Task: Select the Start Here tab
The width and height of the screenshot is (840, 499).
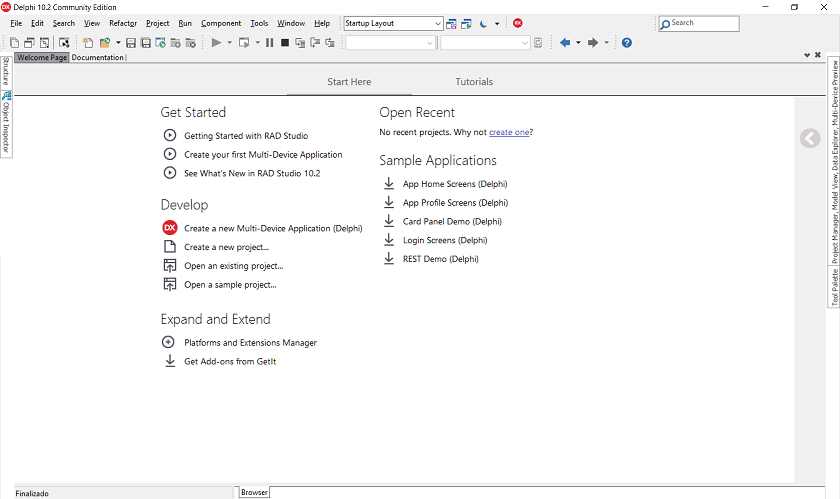Action: pos(349,81)
